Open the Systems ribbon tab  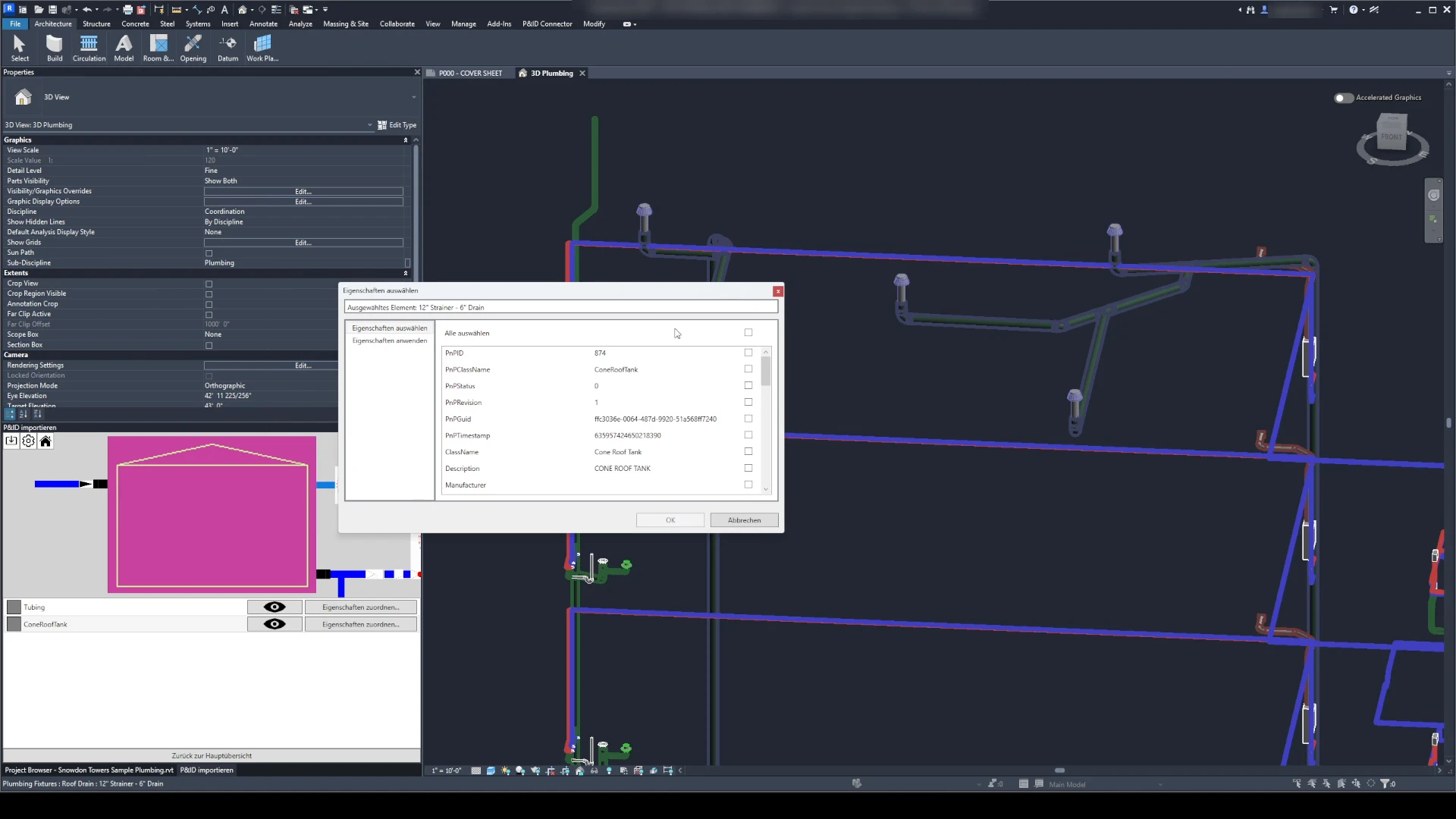(x=198, y=24)
